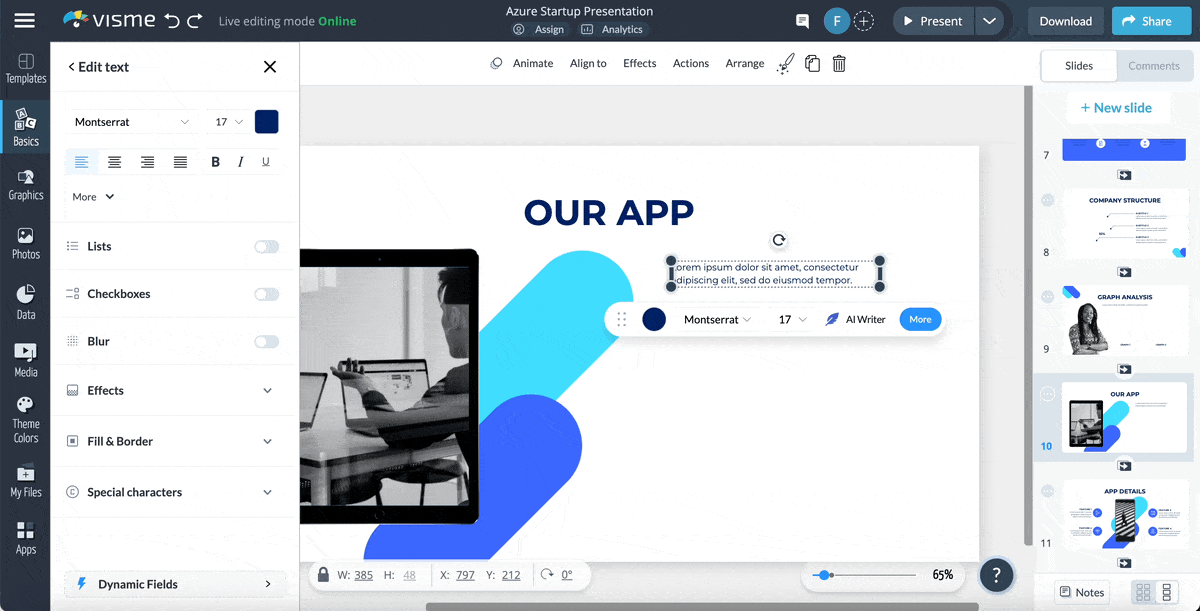
Task: Open the Arrange menu
Action: (x=744, y=63)
